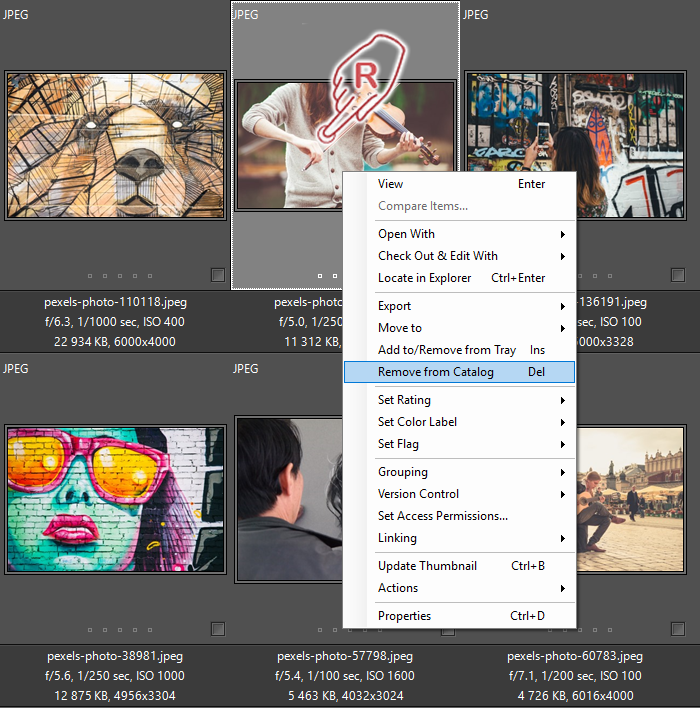700x708 pixels.
Task: Click Locate in Explorer
Action: (459, 278)
